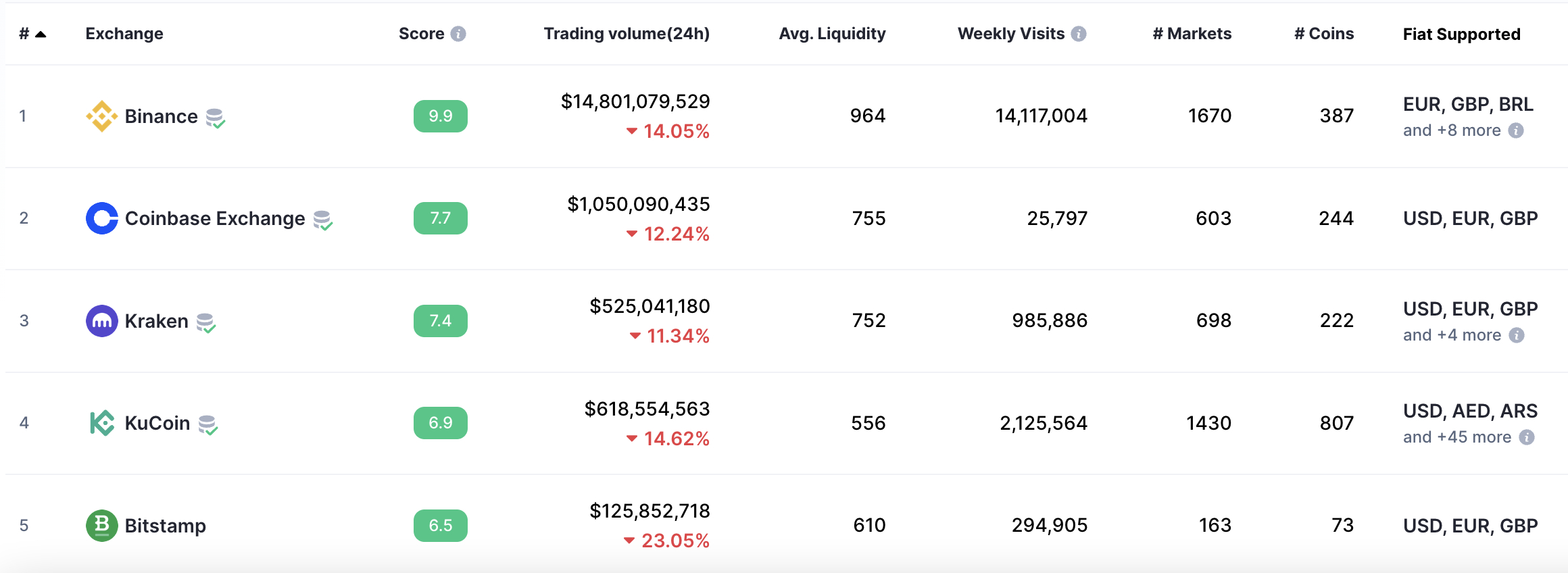Image resolution: width=1568 pixels, height=573 pixels.
Task: Click Kraken score badge 7.4
Action: pos(441,321)
